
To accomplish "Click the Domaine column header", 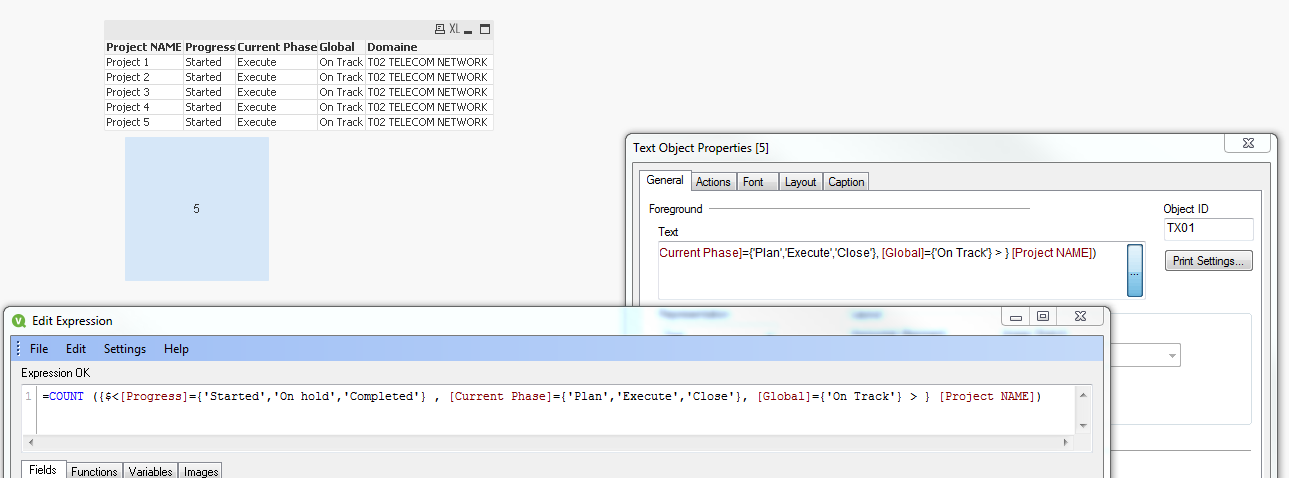I will 429,47.
